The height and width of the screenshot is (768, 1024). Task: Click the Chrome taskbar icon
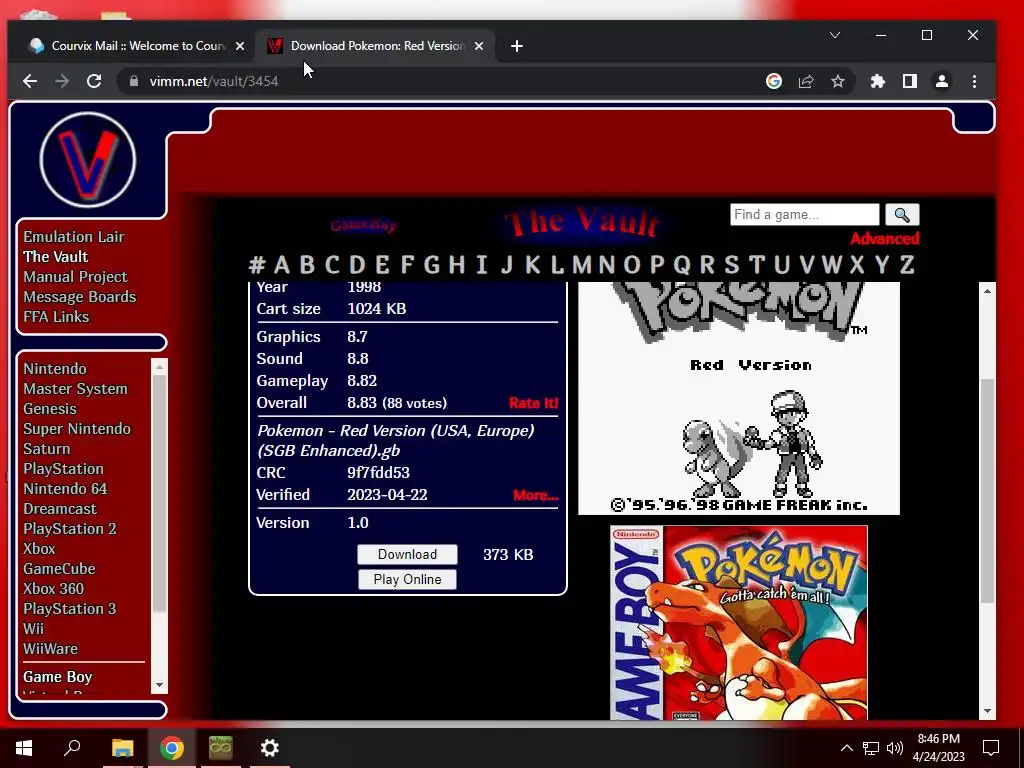coord(172,748)
